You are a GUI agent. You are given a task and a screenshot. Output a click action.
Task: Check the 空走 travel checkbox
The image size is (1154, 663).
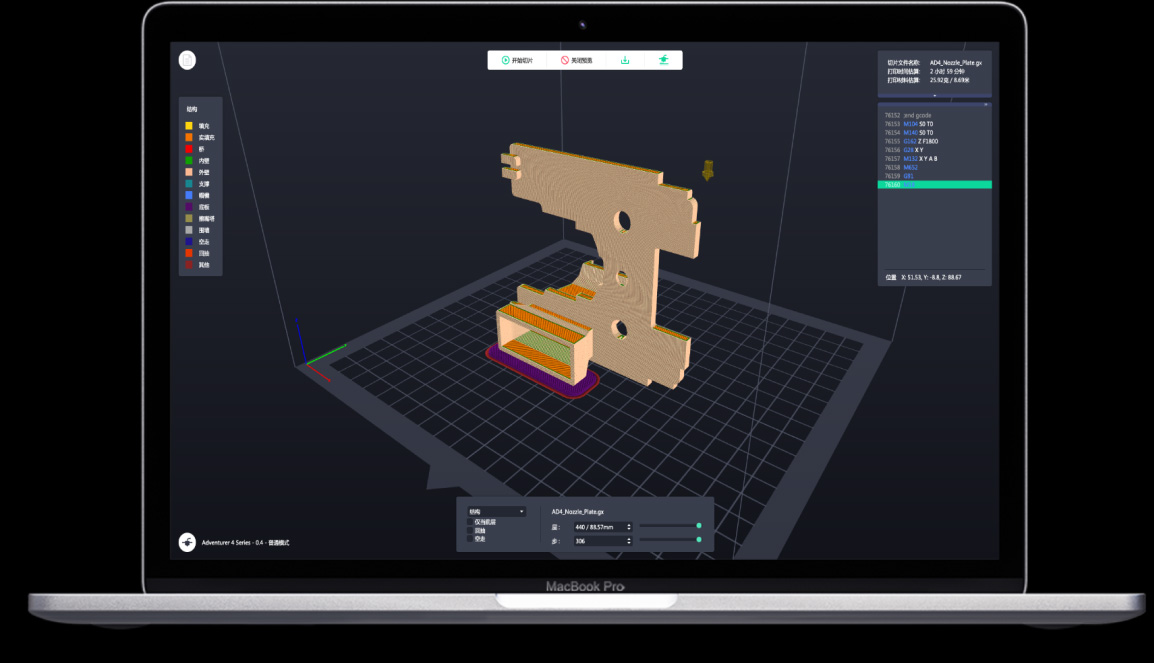471,539
